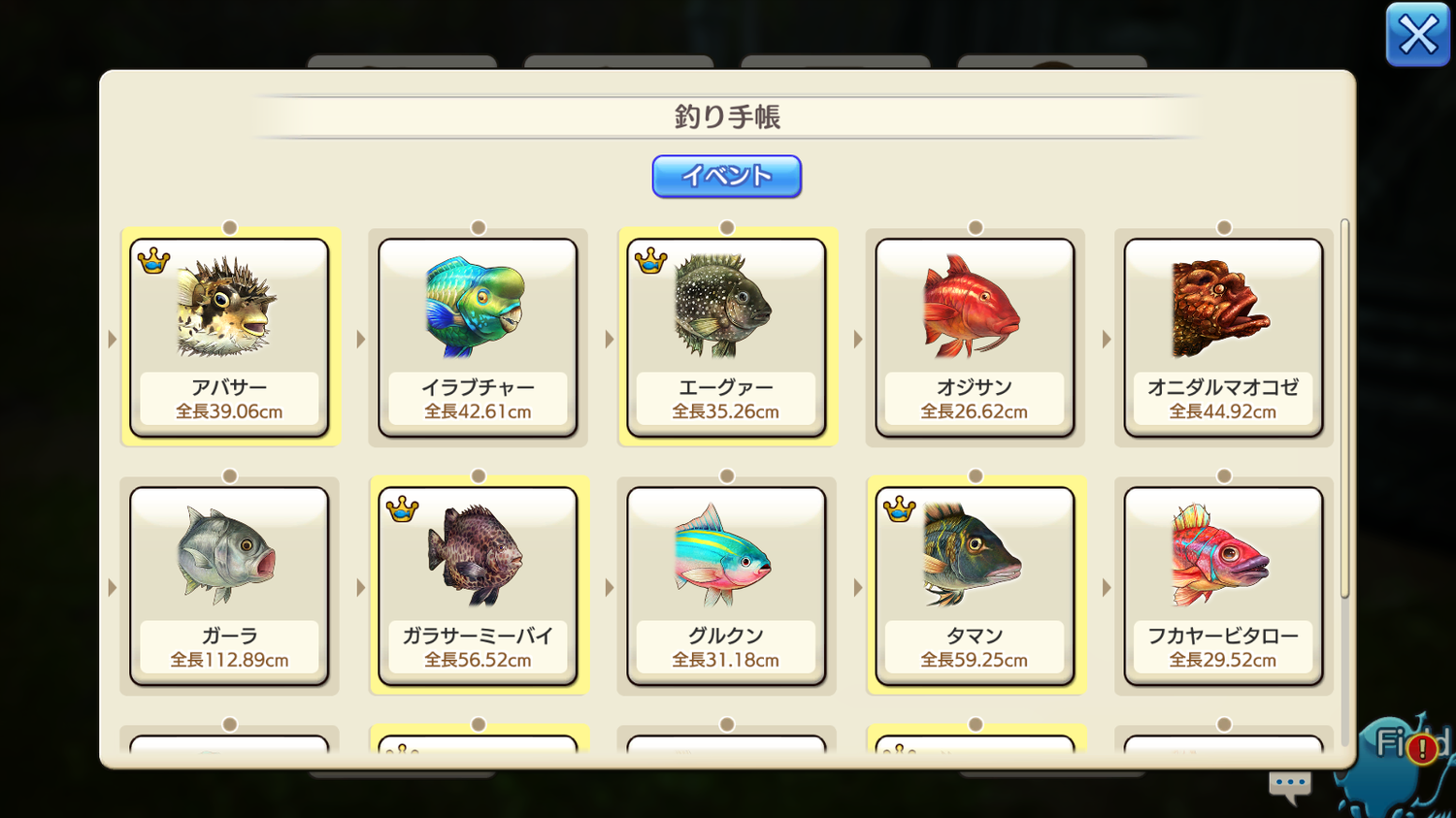Select the グルクン fish card
The image size is (1456, 818).
point(726,586)
